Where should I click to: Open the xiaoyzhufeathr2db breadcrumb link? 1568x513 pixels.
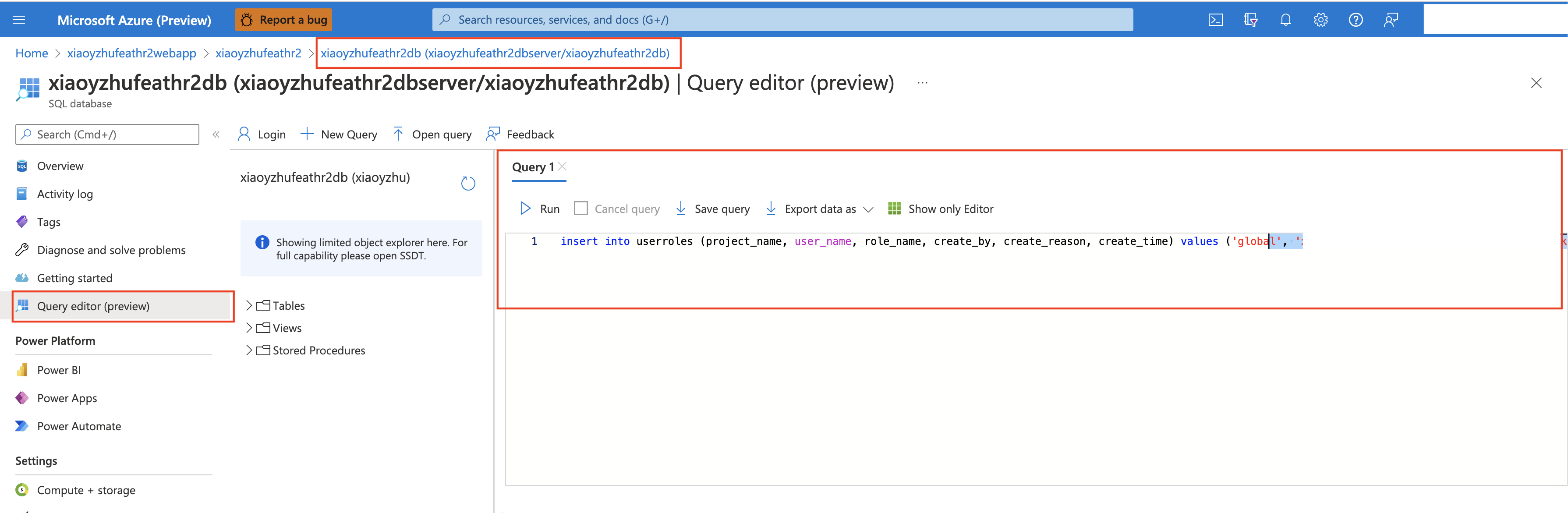pyautogui.click(x=495, y=53)
